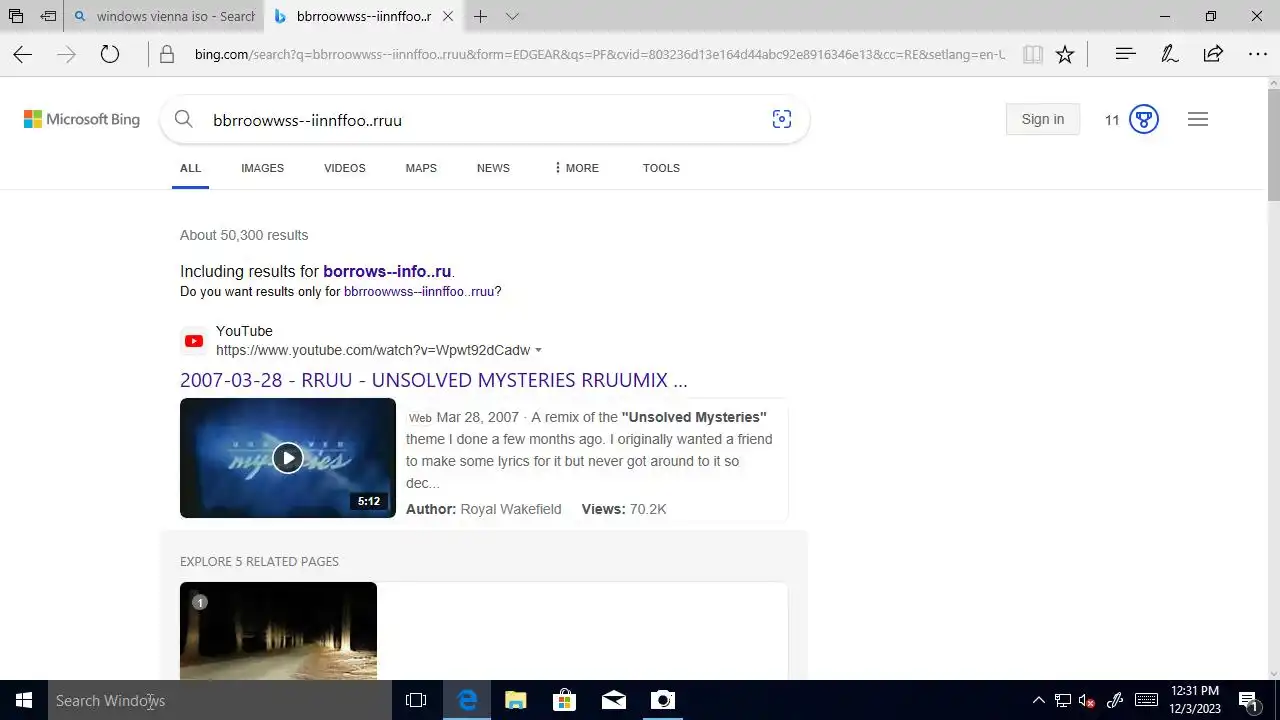The height and width of the screenshot is (720, 1280).
Task: Open the Hub favorites list icon
Action: (x=1125, y=54)
